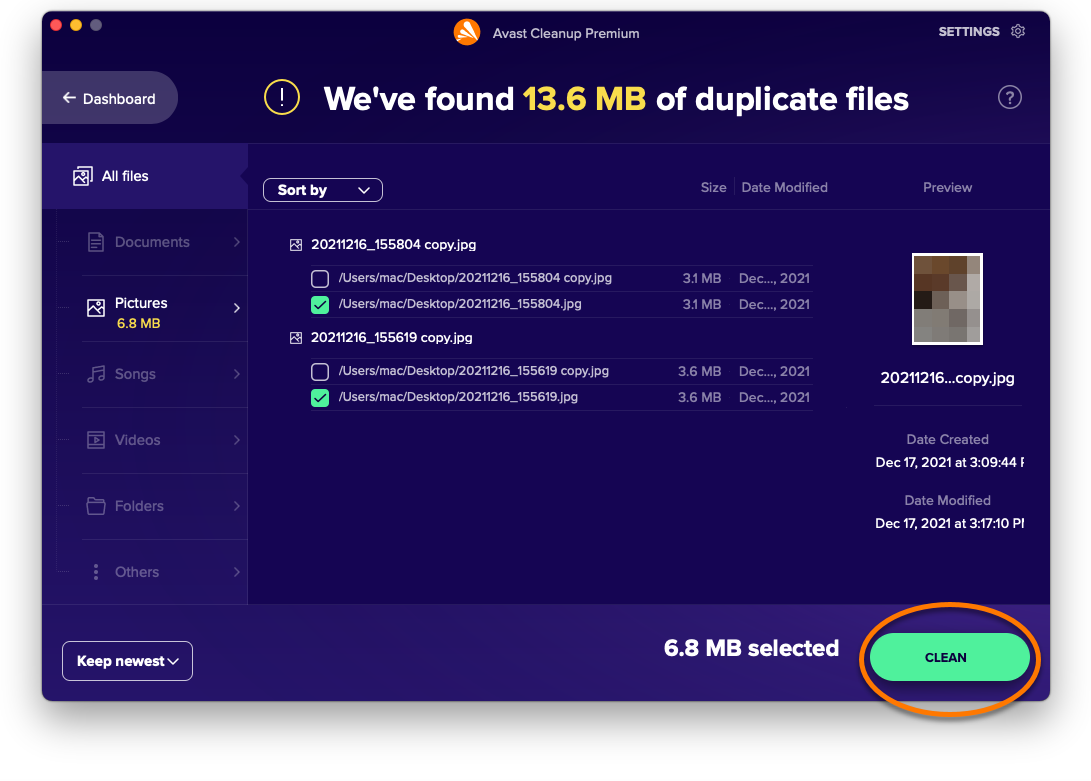This screenshot has height=781, width=1091.
Task: Expand the Videos category chevron
Action: coord(237,440)
